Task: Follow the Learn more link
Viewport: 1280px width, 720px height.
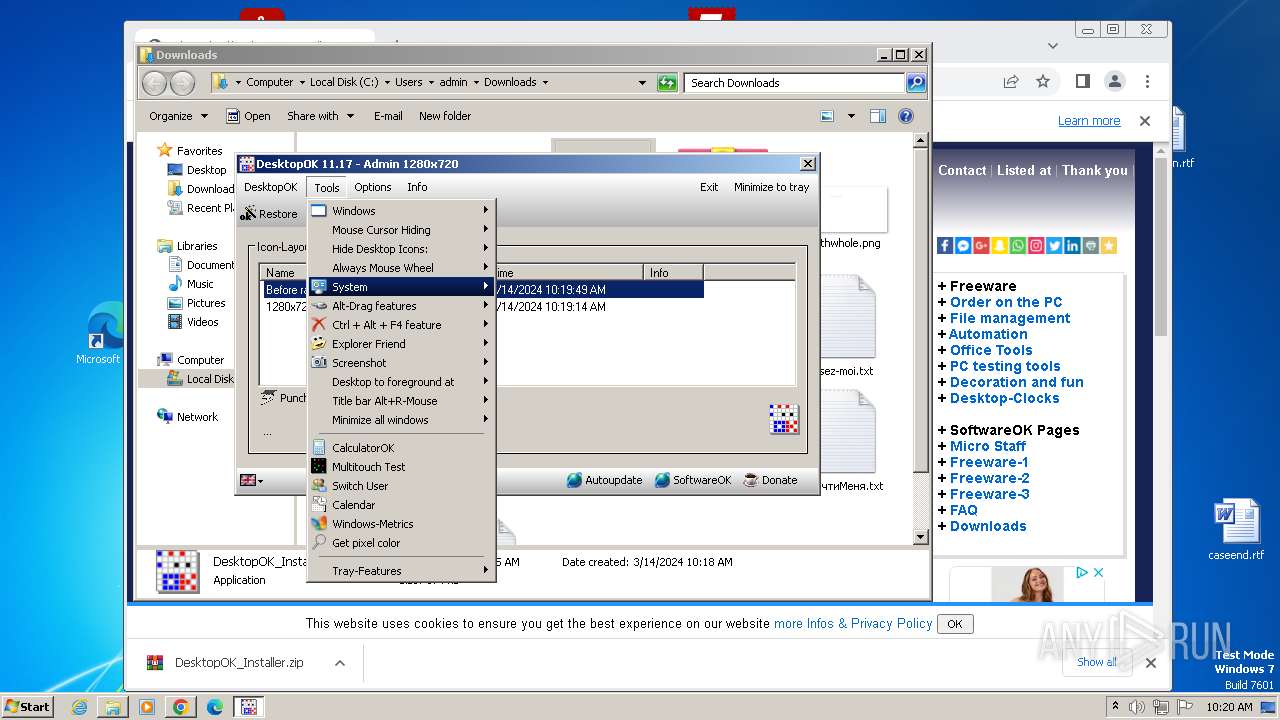Action: pos(1089,121)
